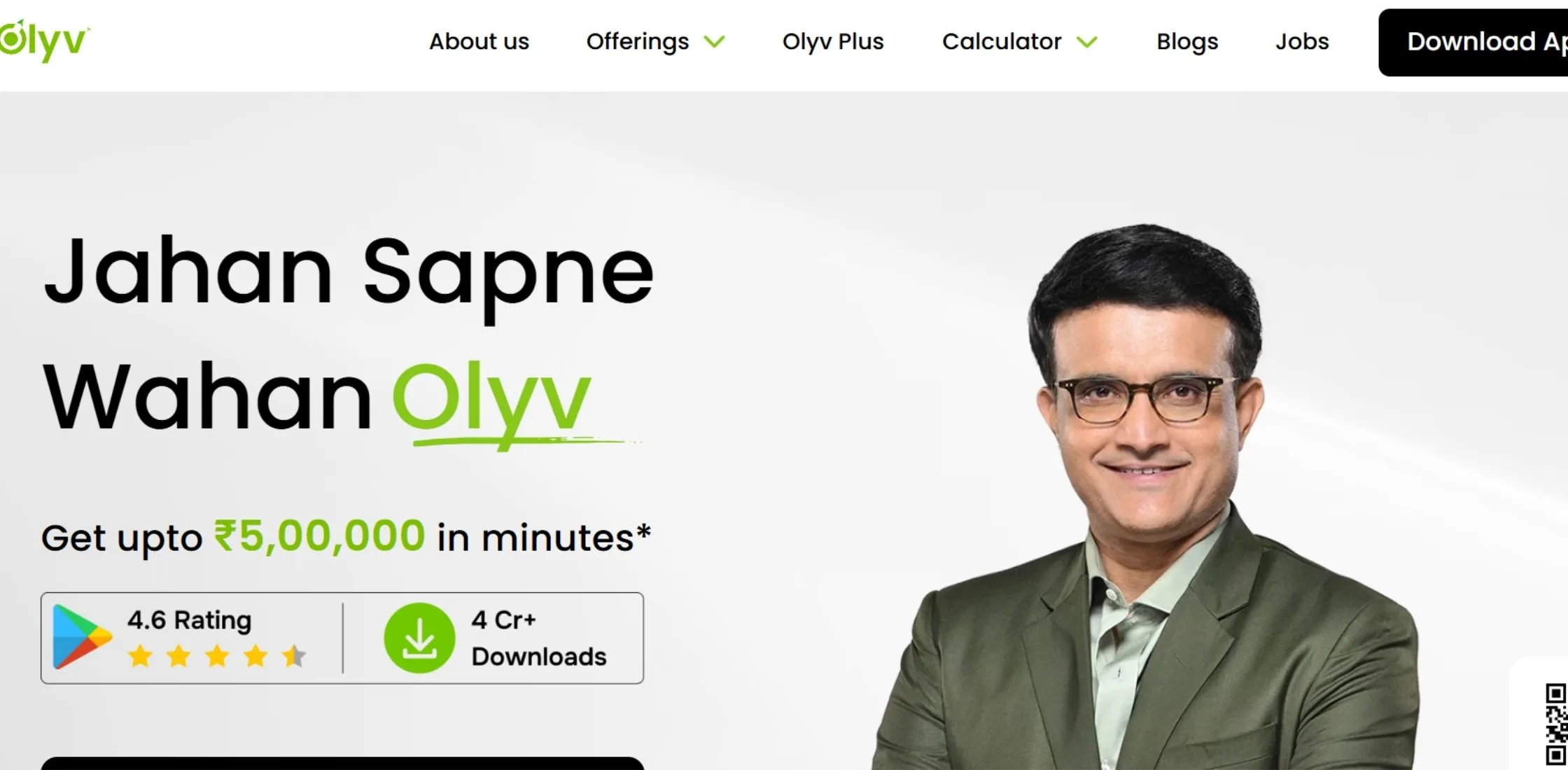
Task: Click the 4 Cr+ Downloads label
Action: tap(539, 638)
